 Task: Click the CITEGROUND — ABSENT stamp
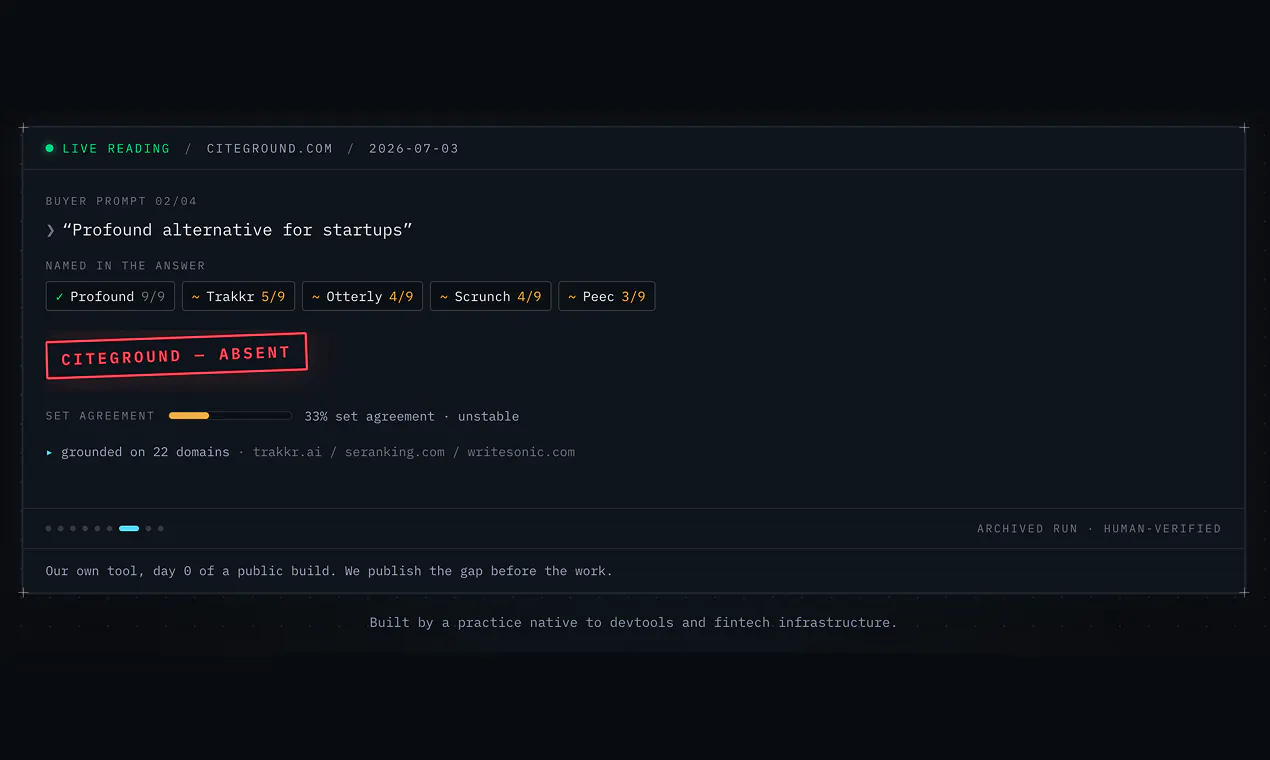176,355
